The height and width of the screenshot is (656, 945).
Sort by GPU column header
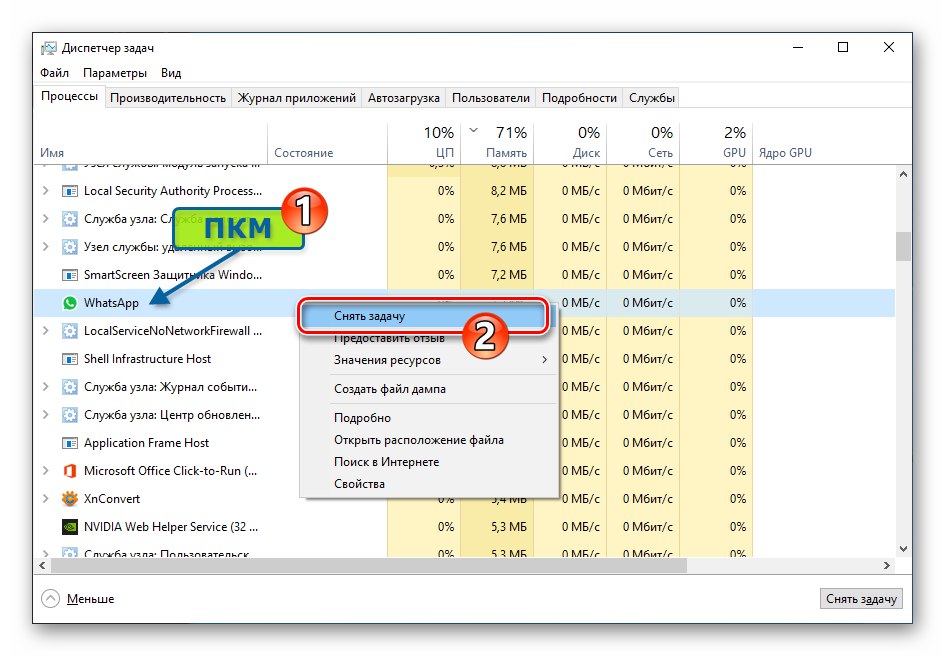[x=716, y=144]
